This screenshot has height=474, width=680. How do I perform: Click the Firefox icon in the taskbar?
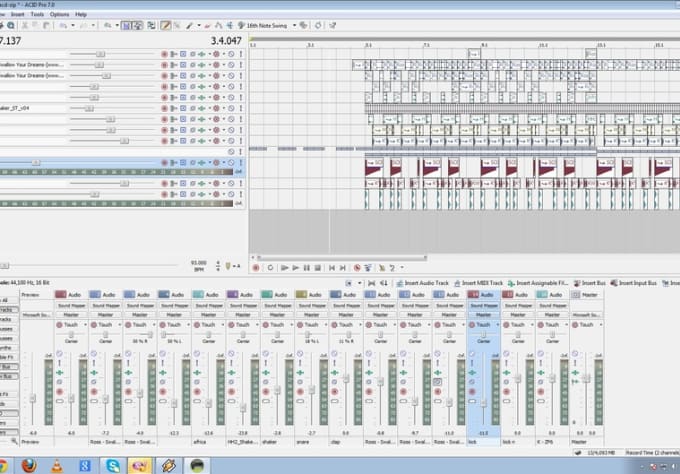pos(29,465)
